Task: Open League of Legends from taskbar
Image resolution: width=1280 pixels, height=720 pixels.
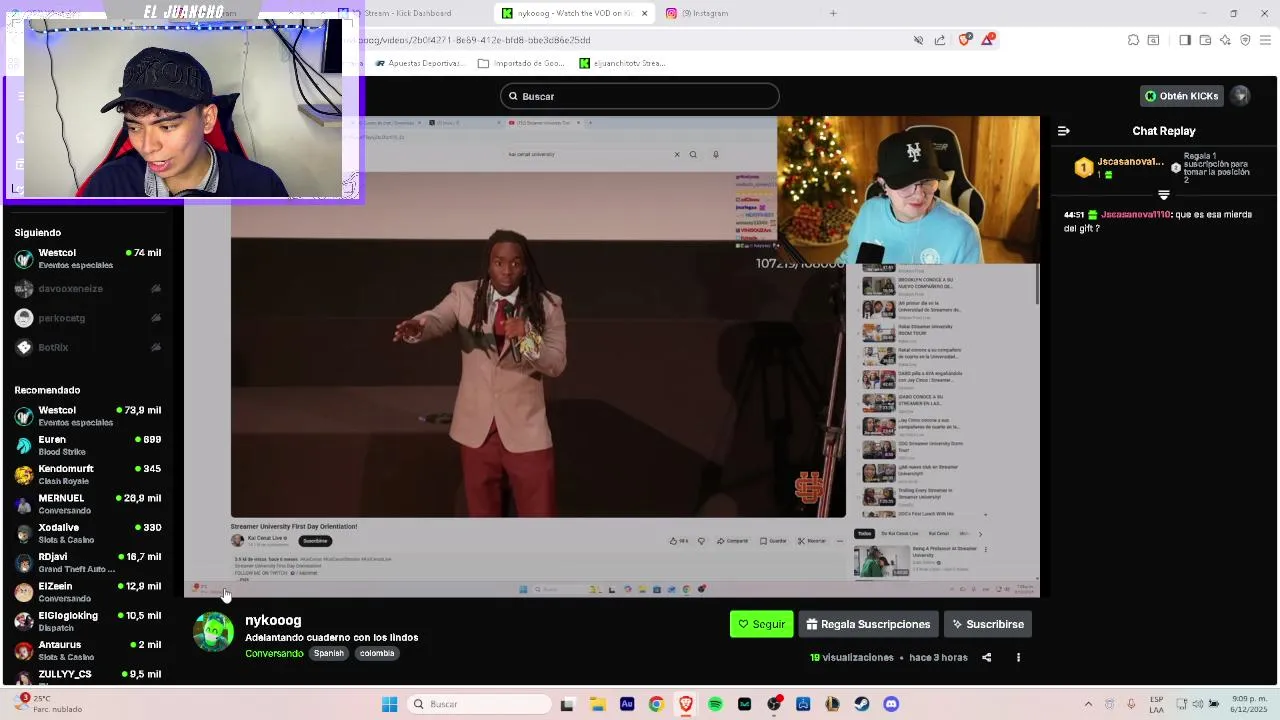Action: tap(832, 704)
